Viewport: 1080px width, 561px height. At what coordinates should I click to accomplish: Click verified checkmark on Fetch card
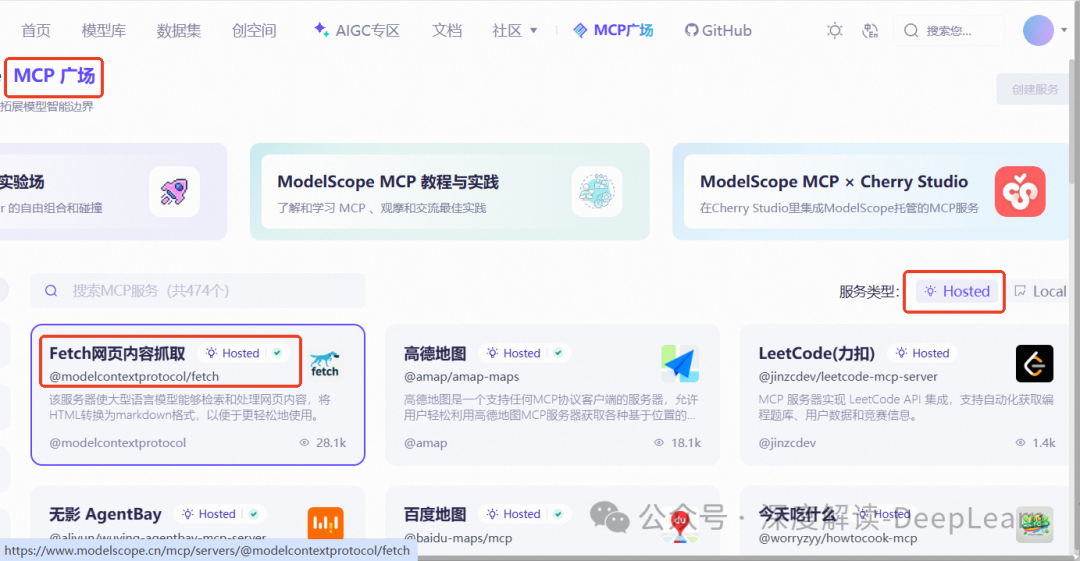click(x=277, y=353)
